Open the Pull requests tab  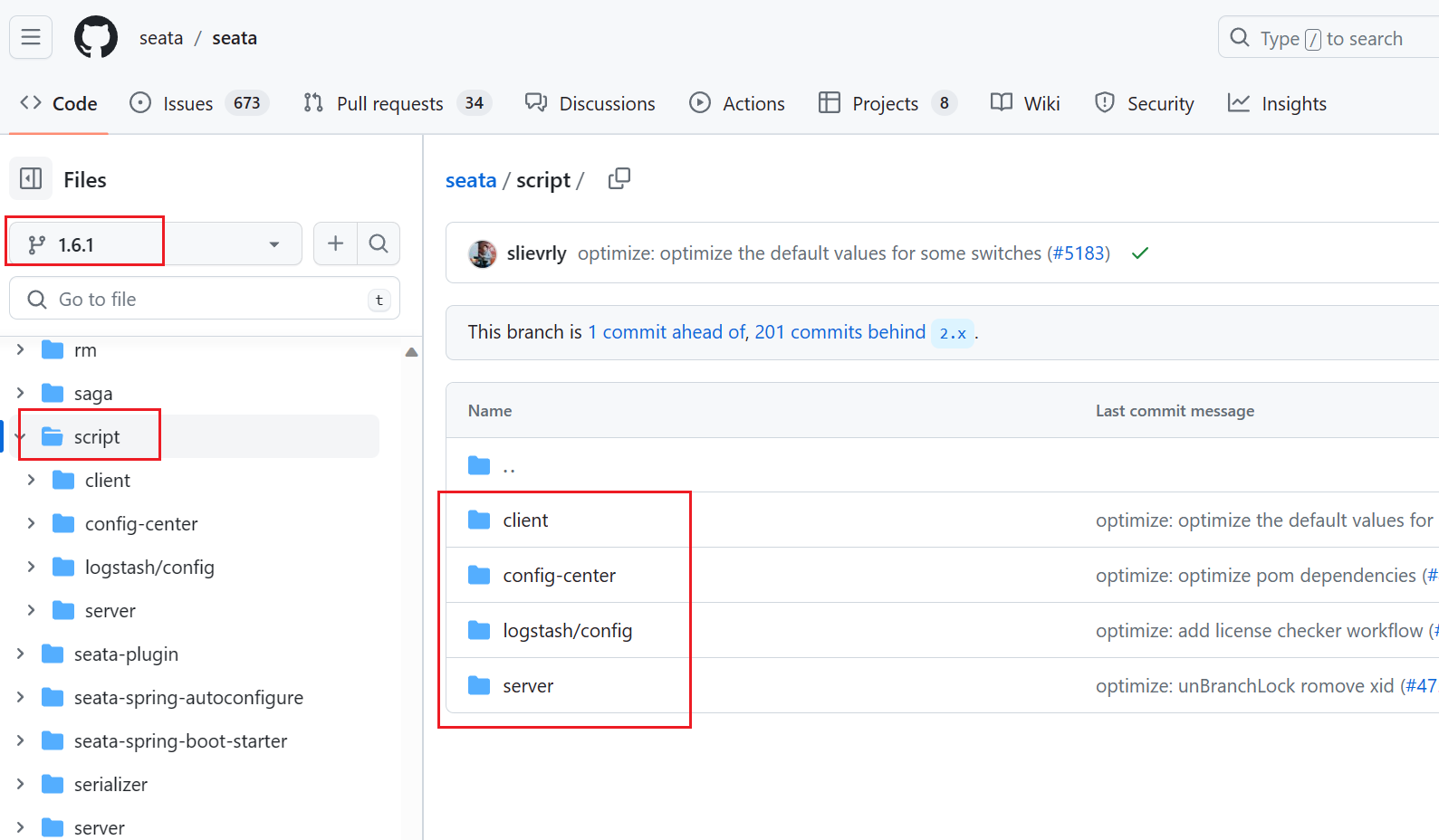398,103
